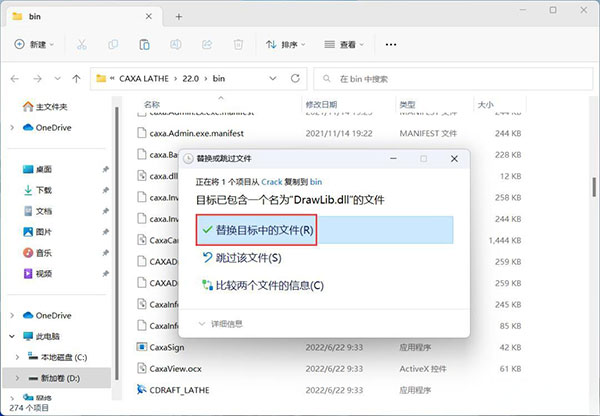Open the View (查看) dropdown

tap(344, 44)
